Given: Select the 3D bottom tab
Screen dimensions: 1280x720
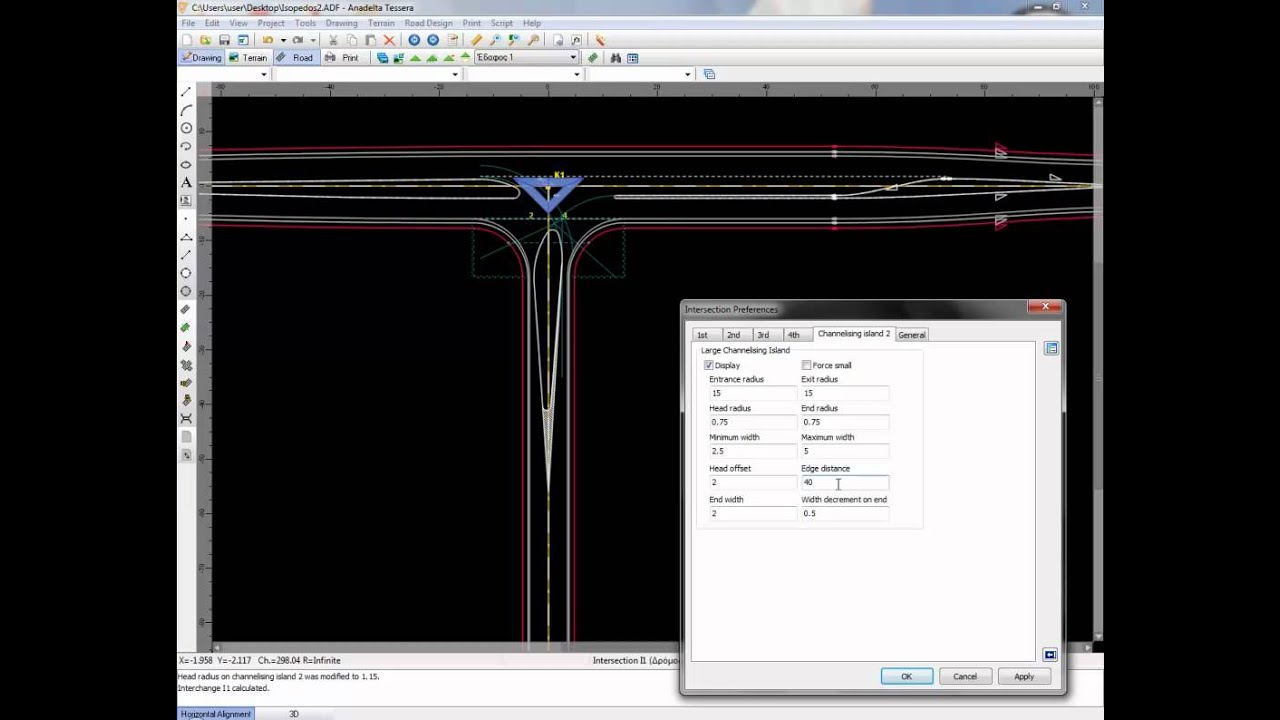Looking at the screenshot, I should pos(294,714).
